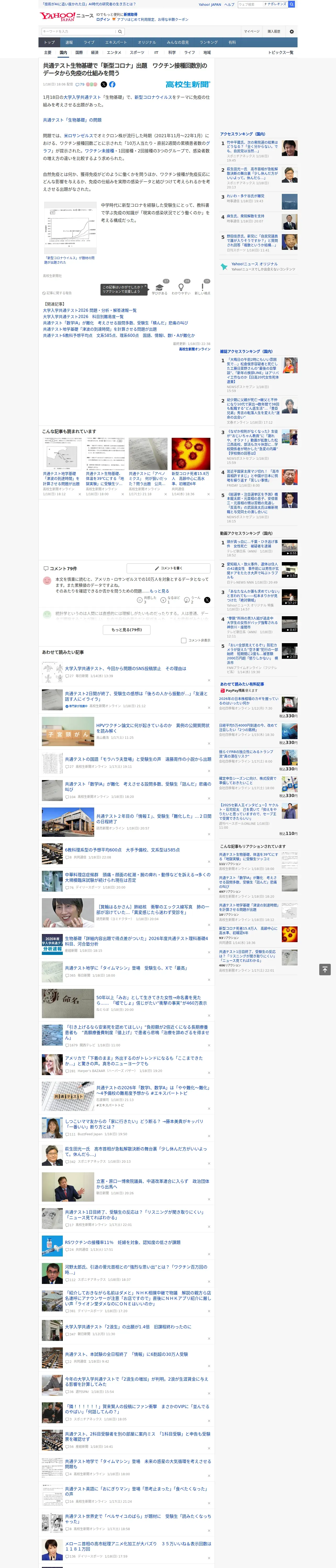The width and height of the screenshot is (336, 1568).
Task: Open 大学入学共通テスト、今回から問題のSNS投稿禁止 article
Action: pyautogui.click(x=126, y=668)
